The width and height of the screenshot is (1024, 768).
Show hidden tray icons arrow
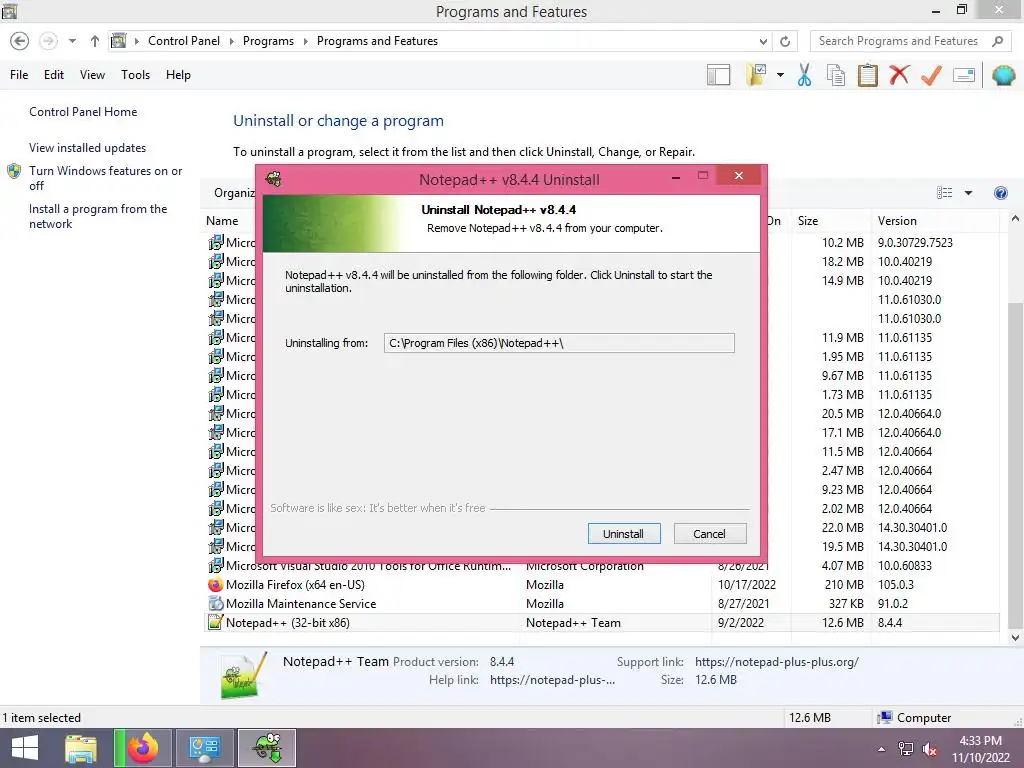click(882, 749)
